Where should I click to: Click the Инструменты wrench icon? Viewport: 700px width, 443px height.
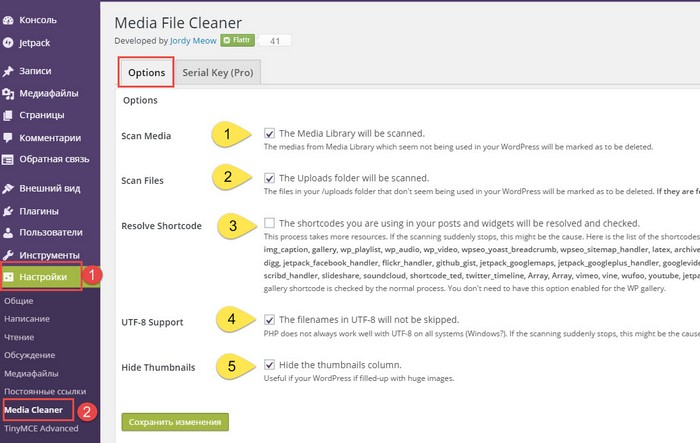coord(8,255)
